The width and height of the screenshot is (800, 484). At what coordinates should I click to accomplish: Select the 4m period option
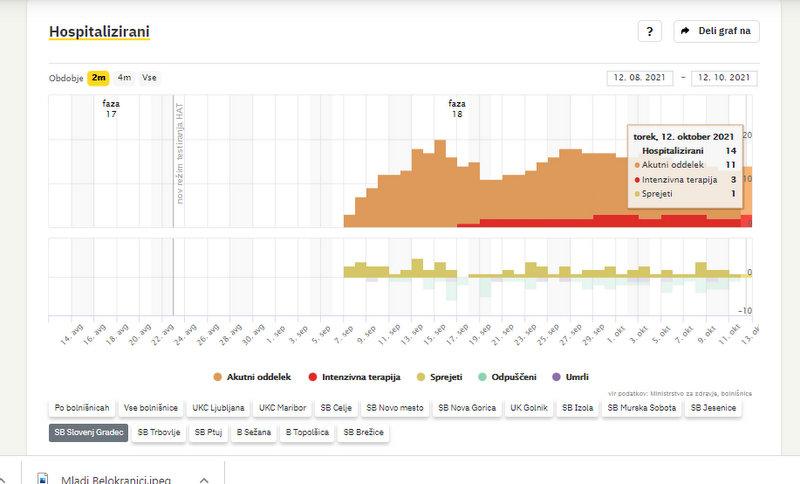tap(124, 78)
